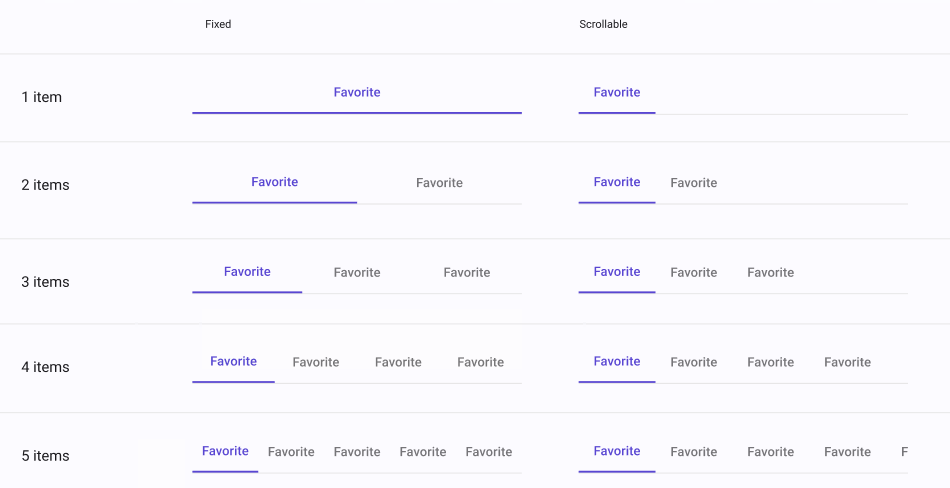Viewport: 950px width, 488px height.
Task: Select the middle Fixed tab in the 3 items row
Action: coord(357,273)
